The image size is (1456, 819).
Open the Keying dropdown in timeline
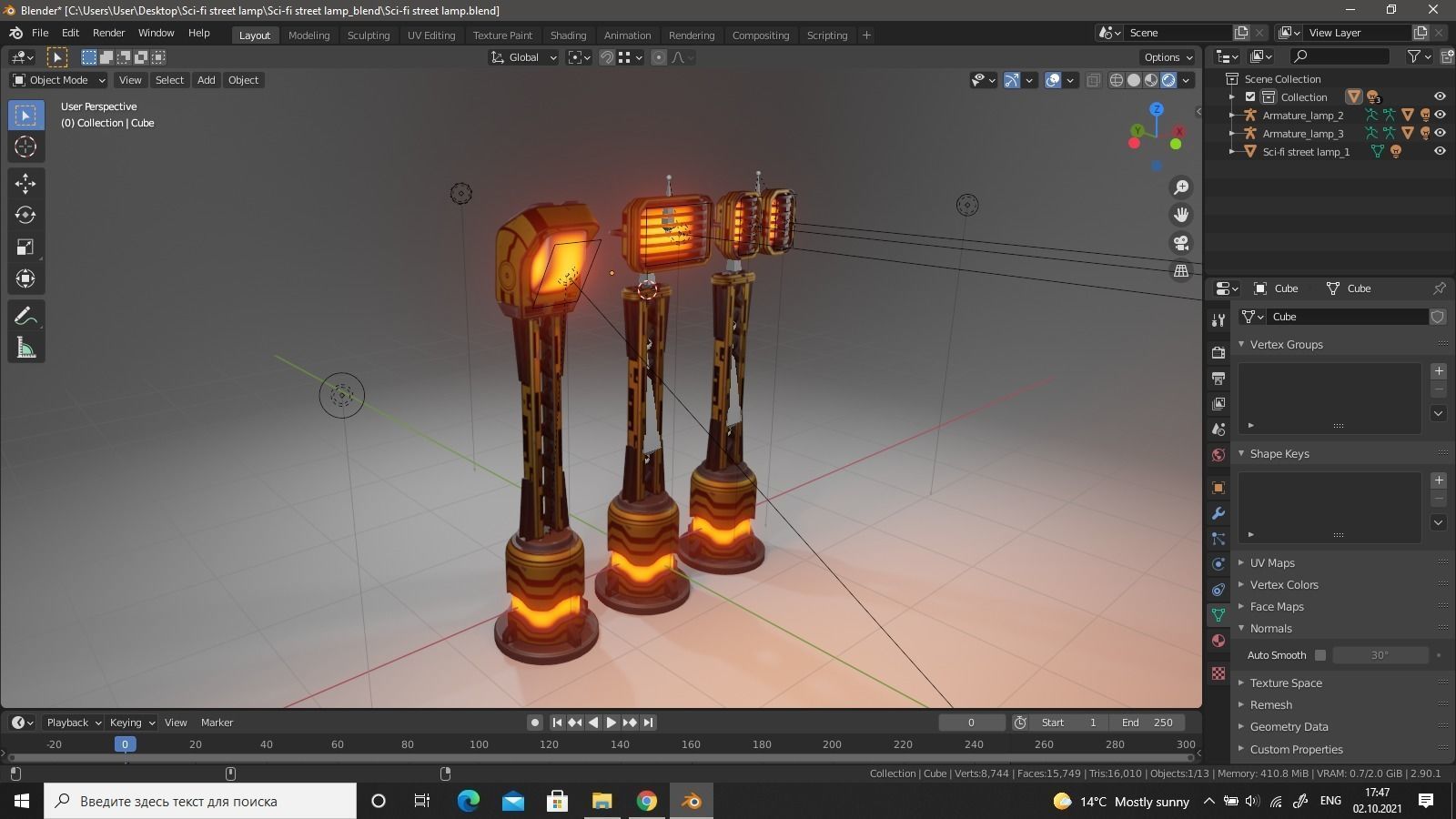point(132,723)
